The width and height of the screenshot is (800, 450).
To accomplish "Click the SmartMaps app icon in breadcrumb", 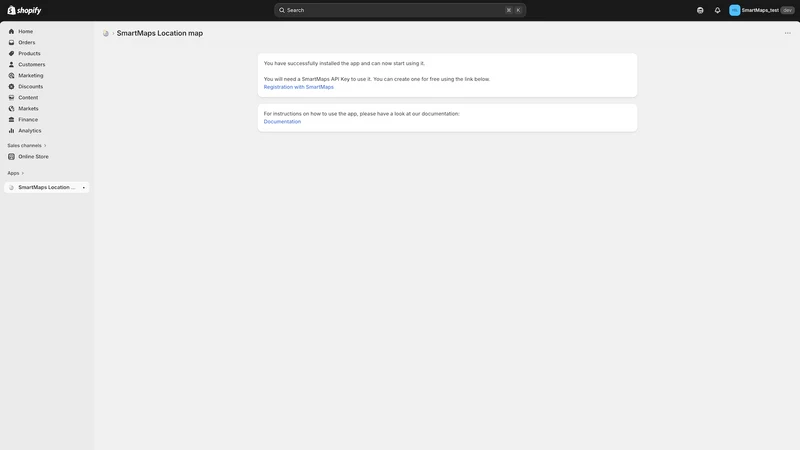I will [106, 33].
